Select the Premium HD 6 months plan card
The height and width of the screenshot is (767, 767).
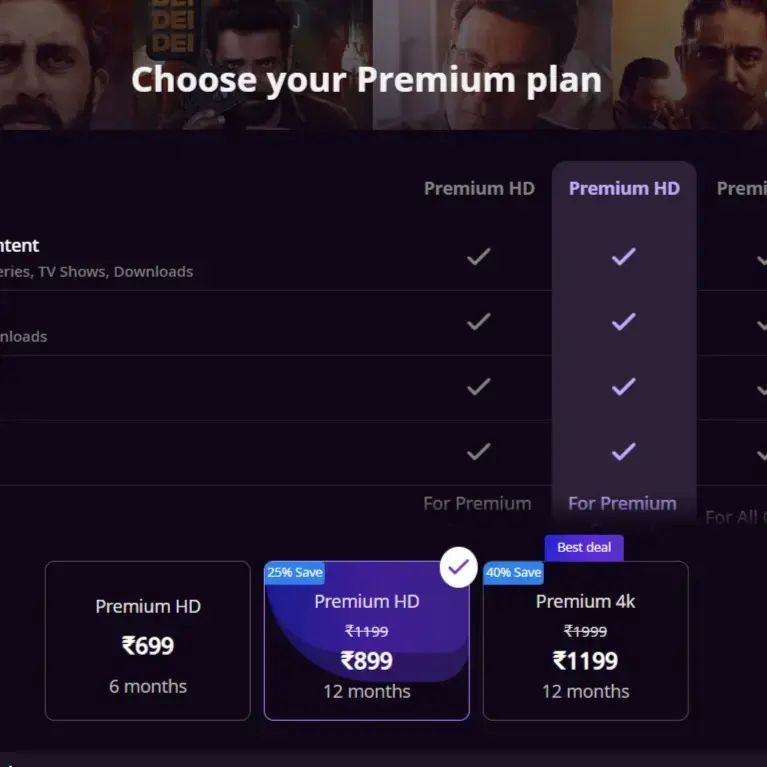148,640
